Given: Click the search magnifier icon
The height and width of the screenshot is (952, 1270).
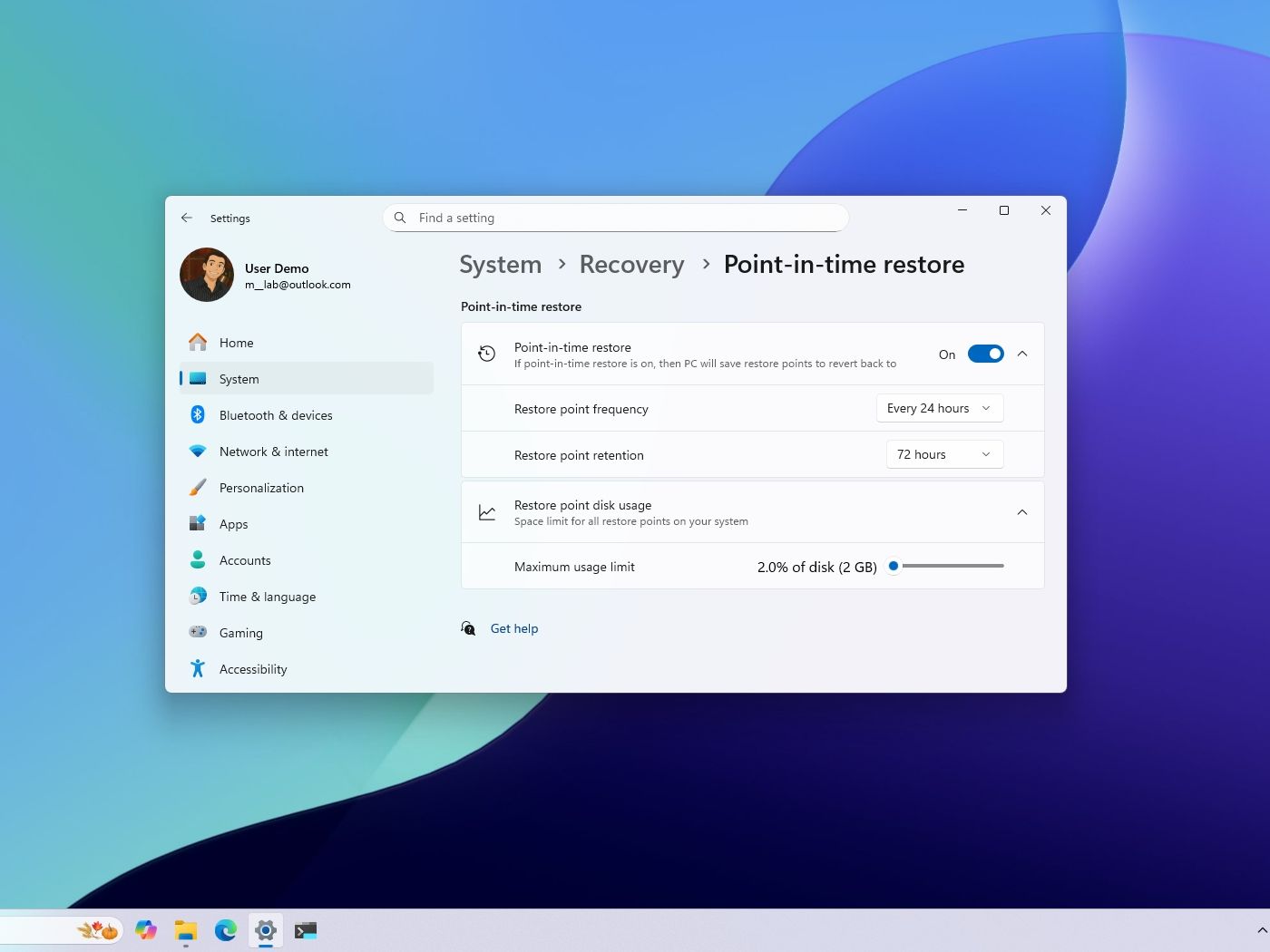Looking at the screenshot, I should click(400, 218).
